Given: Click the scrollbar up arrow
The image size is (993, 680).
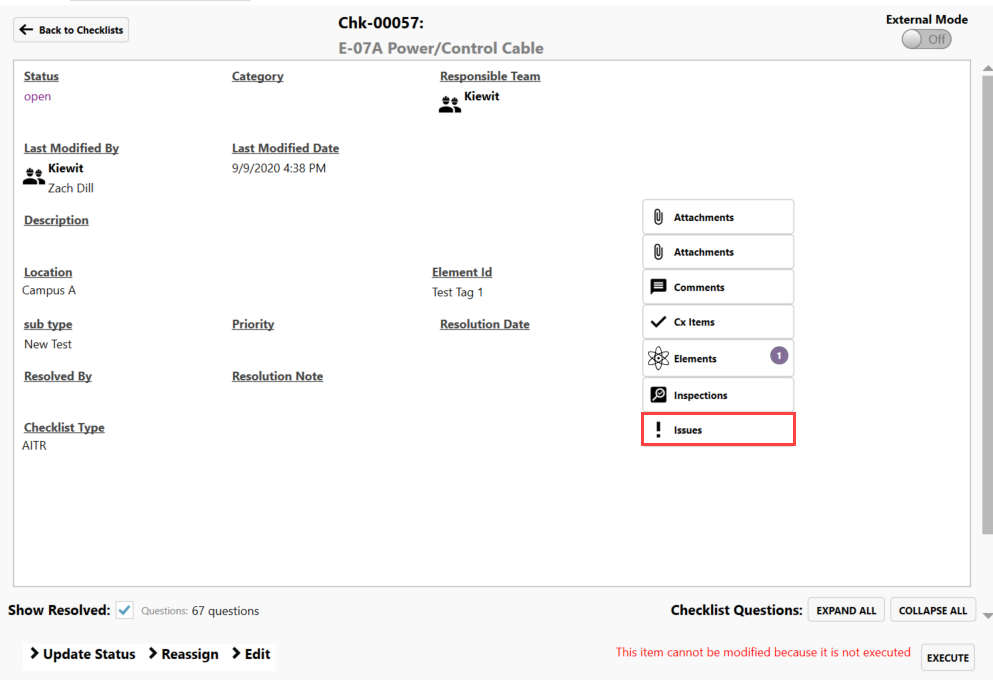Looking at the screenshot, I should pos(987,68).
